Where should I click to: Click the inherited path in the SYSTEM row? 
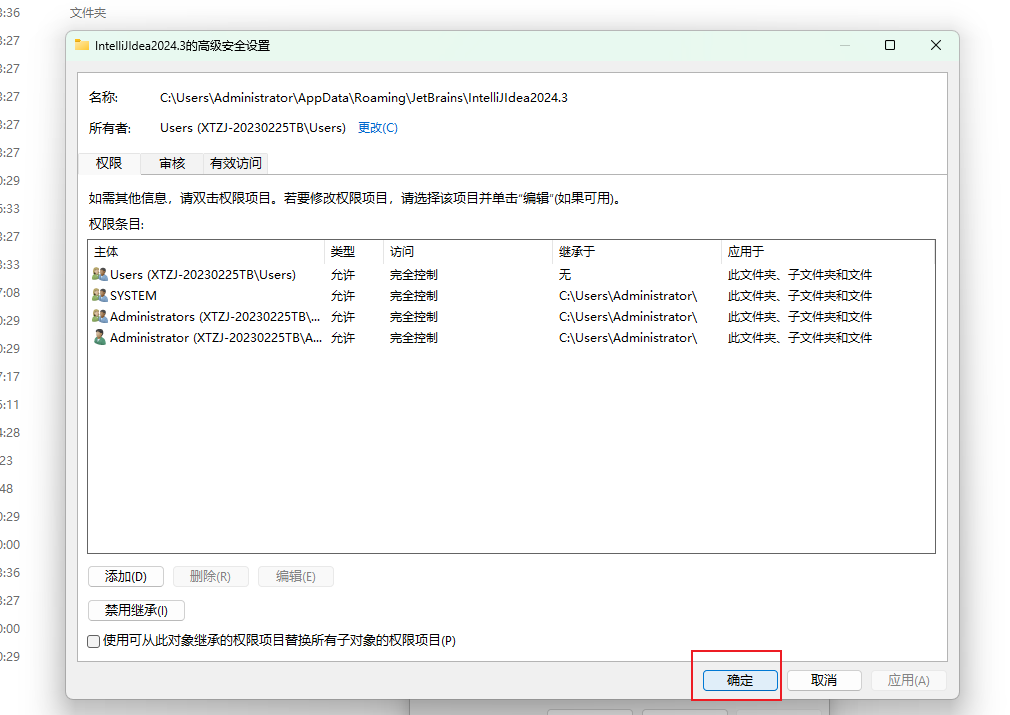(x=628, y=296)
